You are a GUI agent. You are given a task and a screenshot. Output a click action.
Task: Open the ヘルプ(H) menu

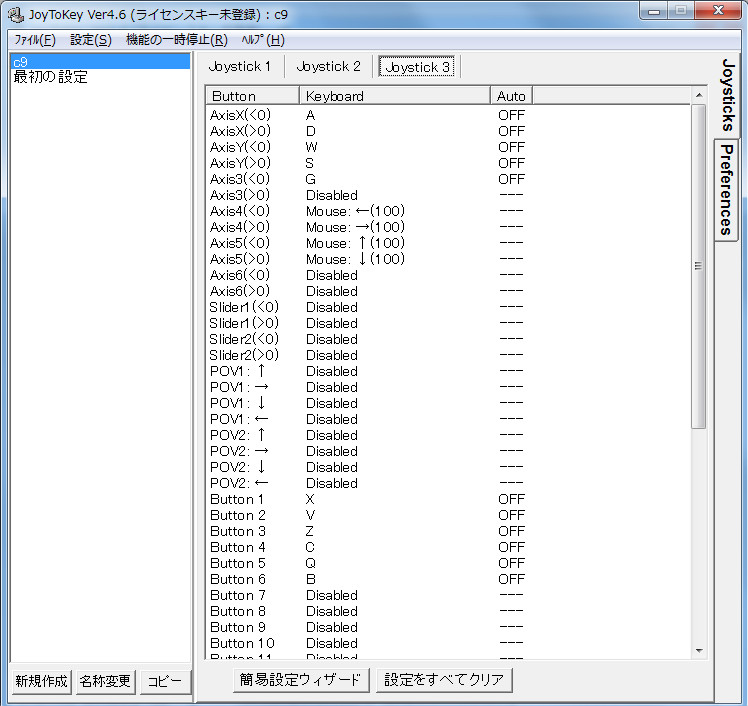click(263, 40)
